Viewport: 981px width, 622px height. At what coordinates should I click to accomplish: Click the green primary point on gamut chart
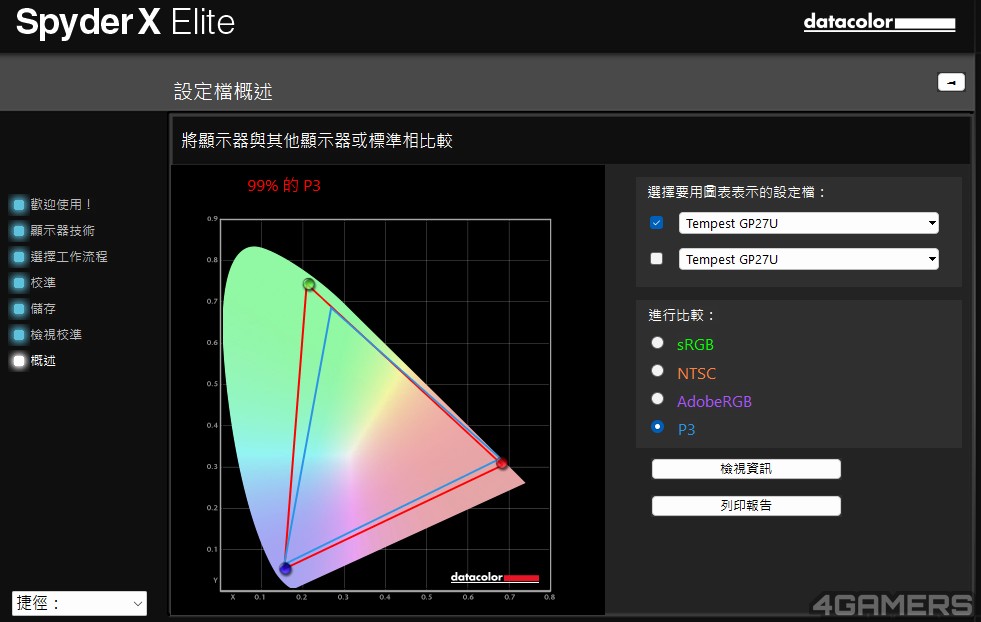(x=309, y=285)
